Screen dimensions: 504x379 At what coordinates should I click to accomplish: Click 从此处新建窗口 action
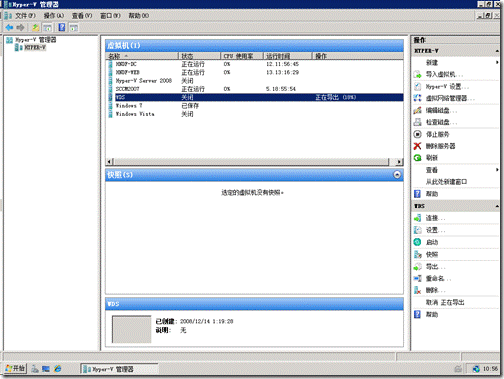tap(446, 182)
